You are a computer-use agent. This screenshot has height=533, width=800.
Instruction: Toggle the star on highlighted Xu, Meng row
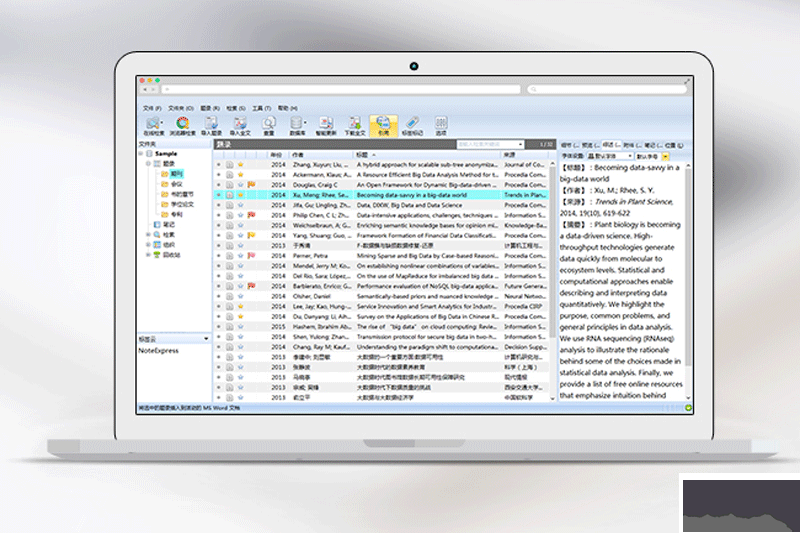click(x=241, y=195)
